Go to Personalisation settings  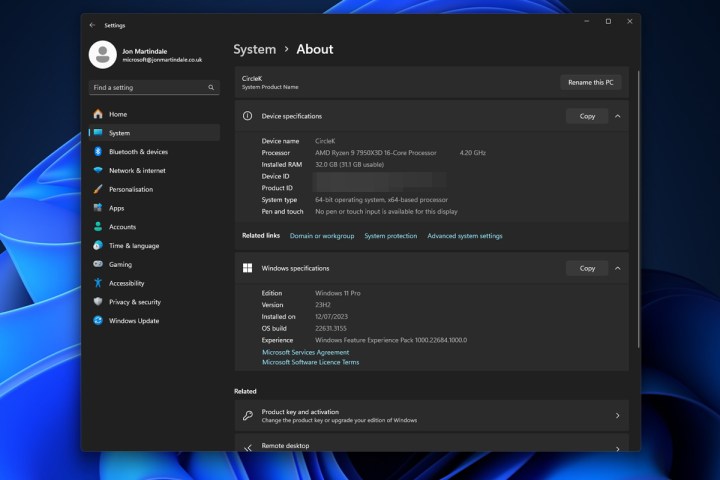point(131,189)
